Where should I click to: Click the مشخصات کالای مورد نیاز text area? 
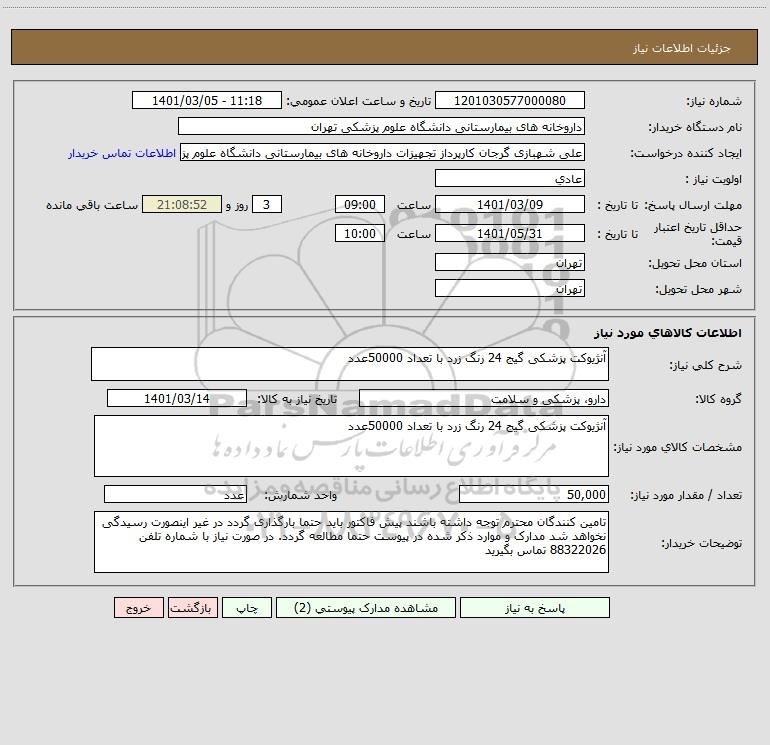pyautogui.click(x=351, y=446)
